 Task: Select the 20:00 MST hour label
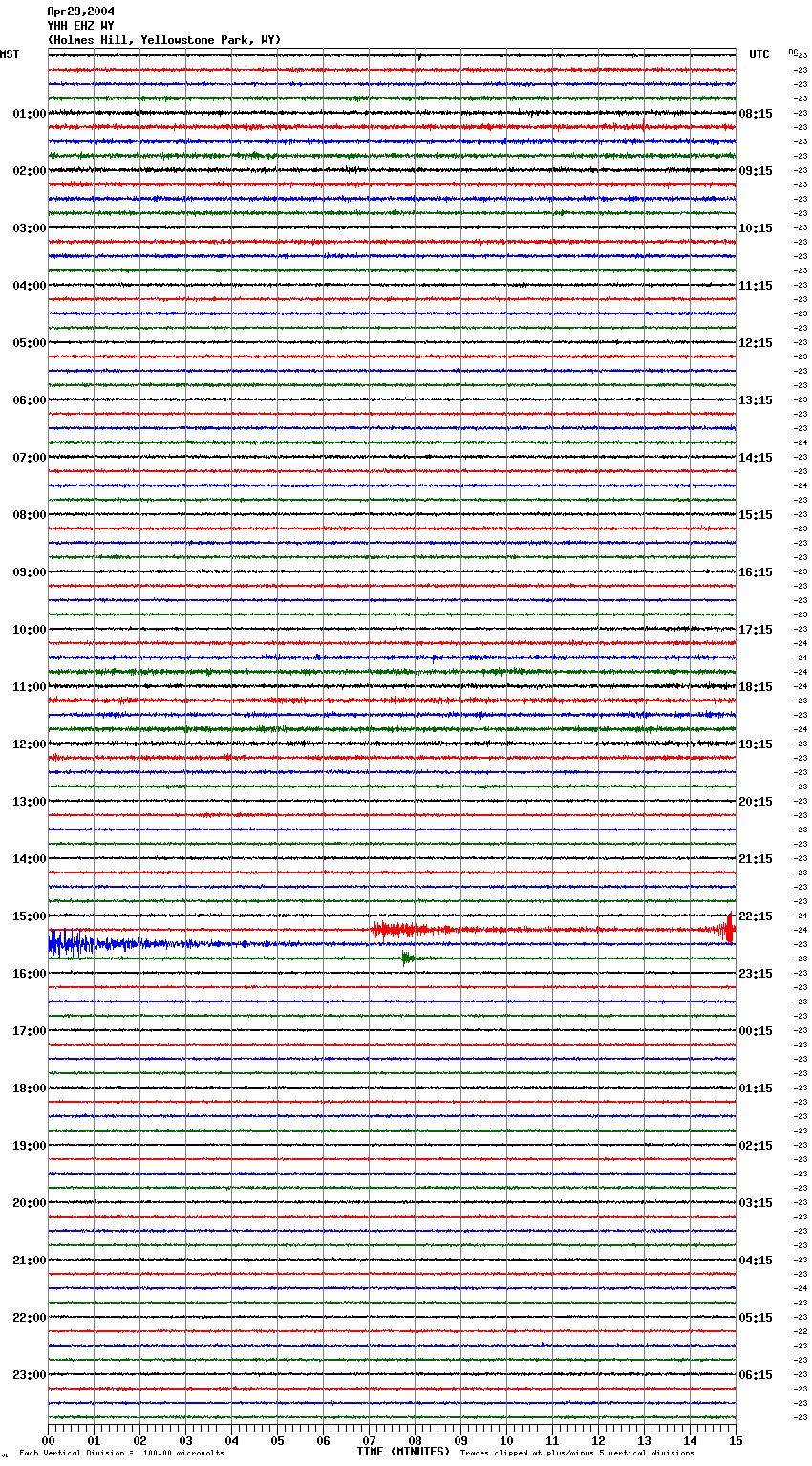pos(30,1203)
